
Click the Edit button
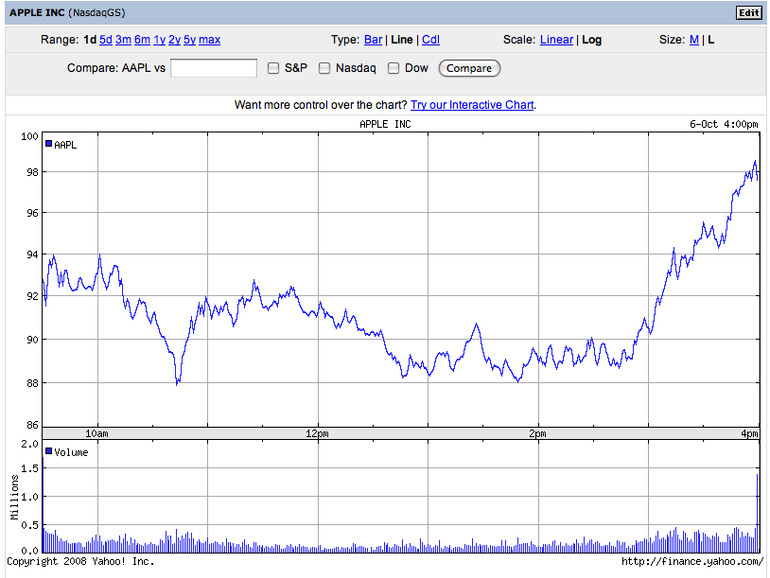coord(749,12)
